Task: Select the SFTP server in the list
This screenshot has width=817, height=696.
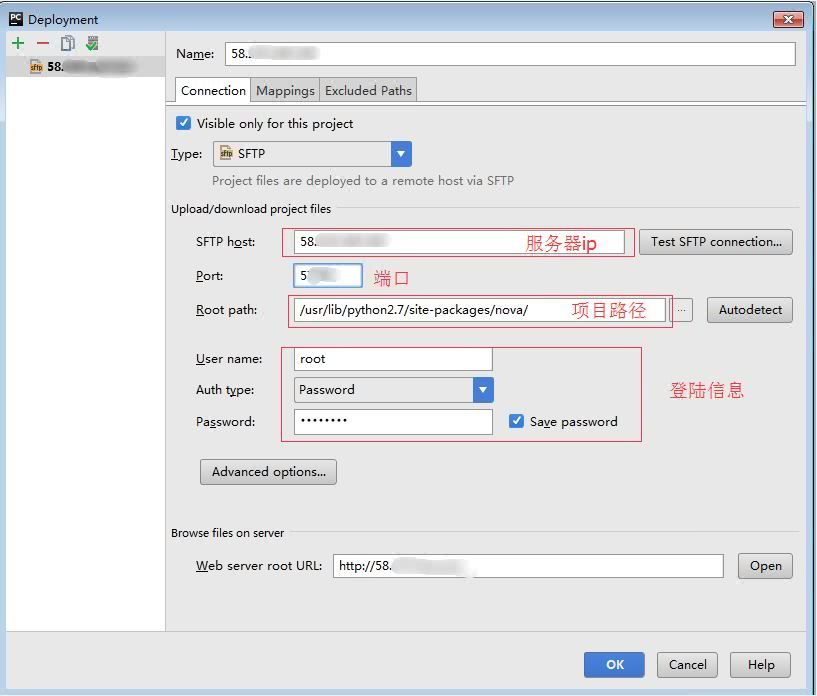Action: 85,67
